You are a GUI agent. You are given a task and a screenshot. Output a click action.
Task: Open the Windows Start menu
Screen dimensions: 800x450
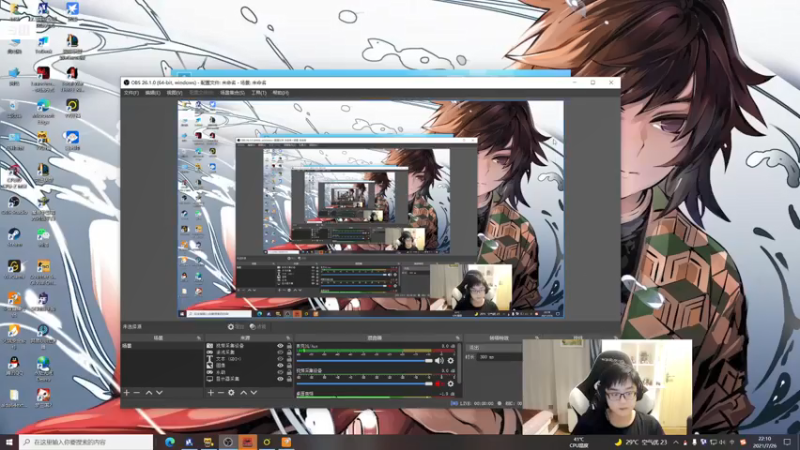[9, 442]
